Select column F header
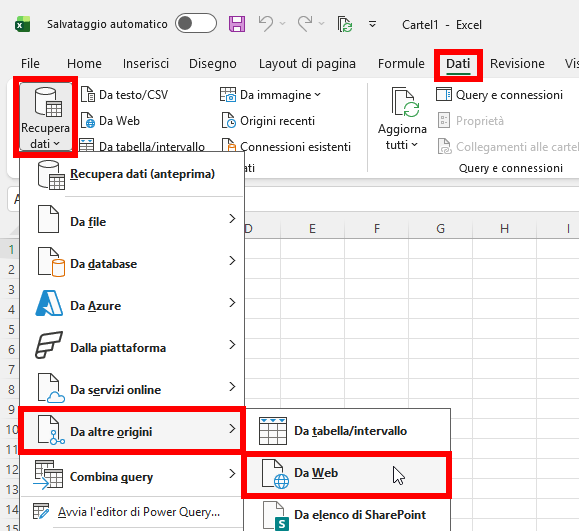The width and height of the screenshot is (579, 531). (x=377, y=229)
